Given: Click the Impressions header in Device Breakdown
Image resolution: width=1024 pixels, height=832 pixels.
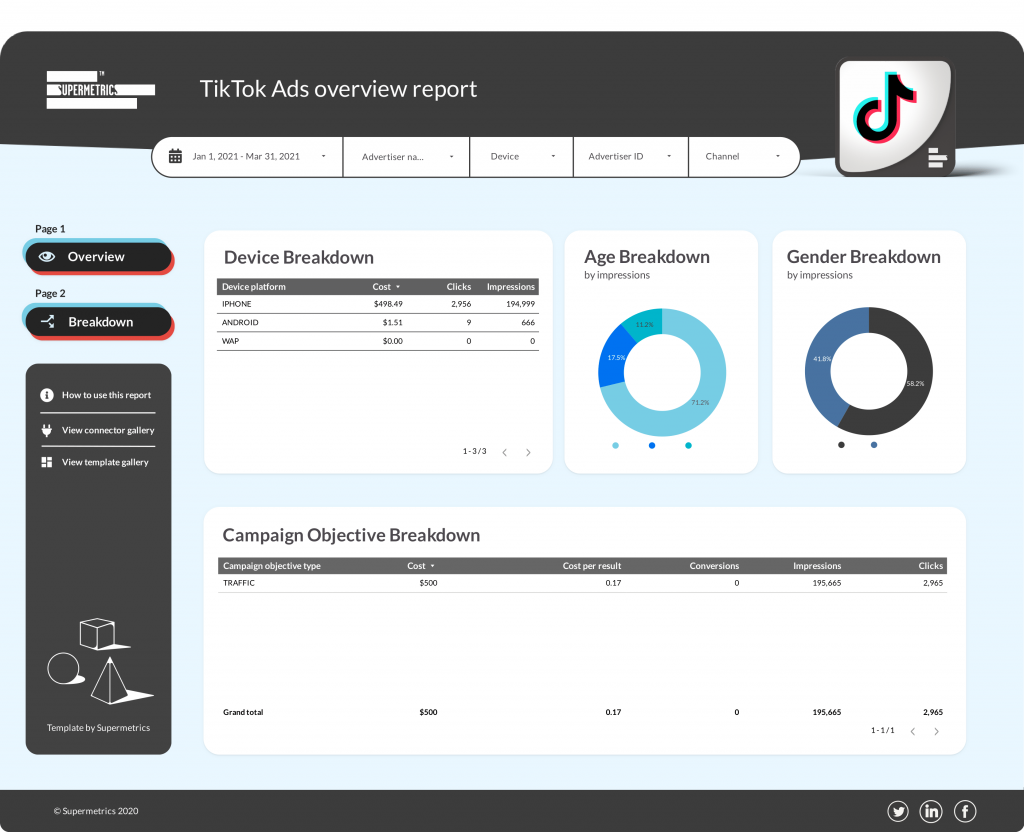Looking at the screenshot, I should coord(511,287).
